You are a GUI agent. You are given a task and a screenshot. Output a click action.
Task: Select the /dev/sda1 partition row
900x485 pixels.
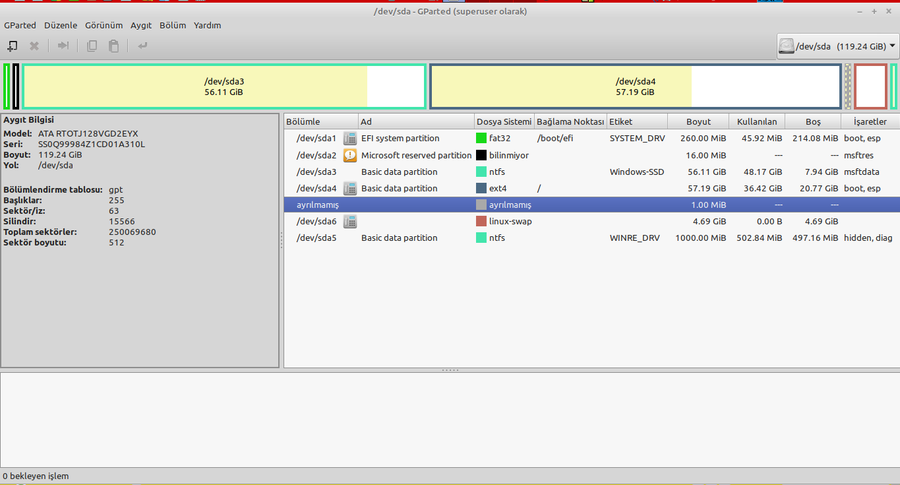point(592,138)
